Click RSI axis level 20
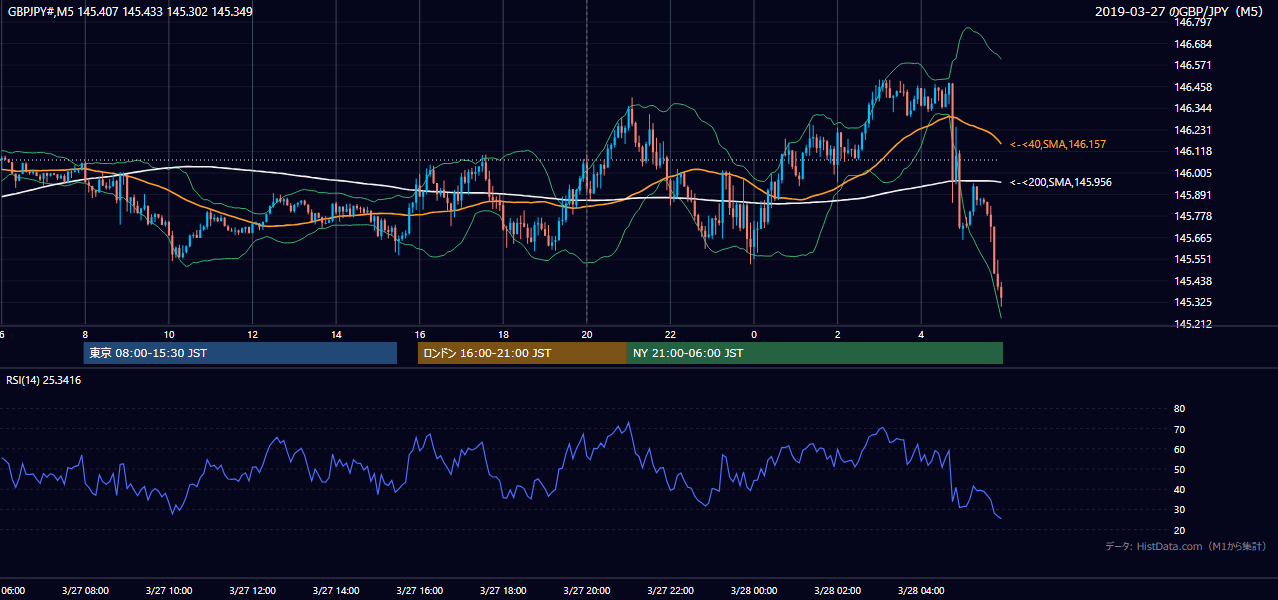The height and width of the screenshot is (600, 1278). pyautogui.click(x=1179, y=530)
